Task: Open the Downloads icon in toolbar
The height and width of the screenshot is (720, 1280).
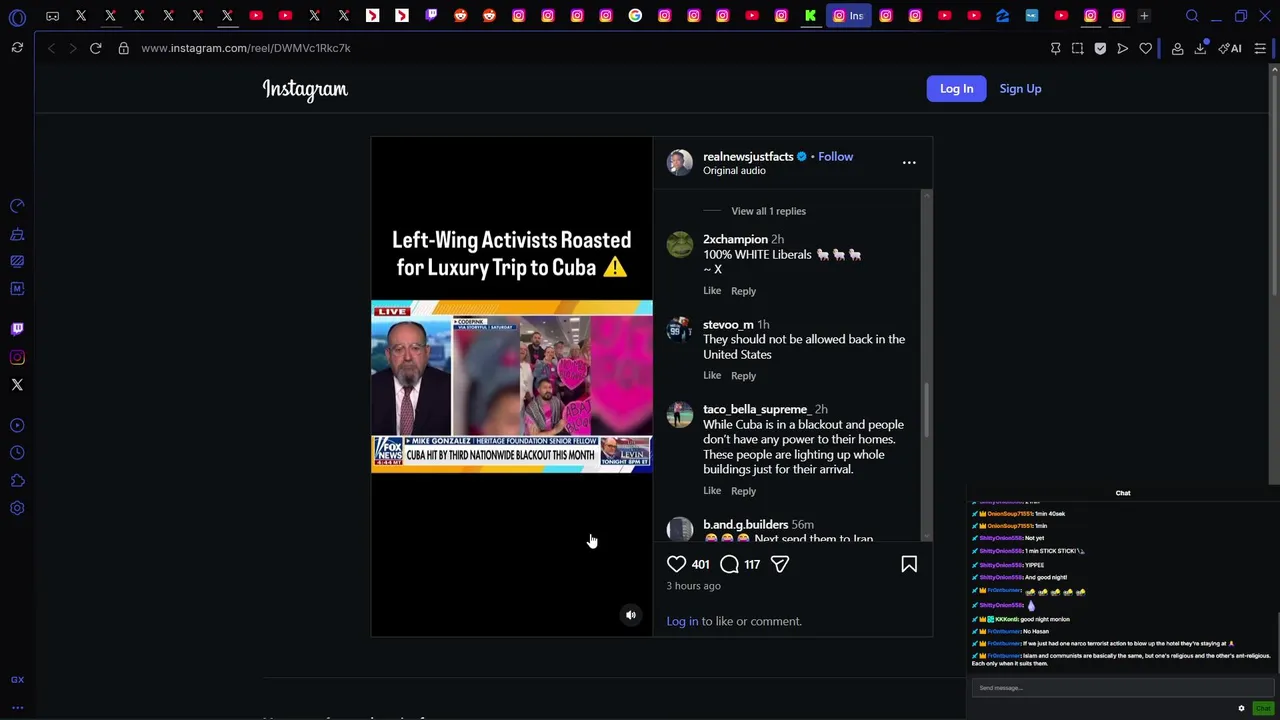Action: 1200,48
